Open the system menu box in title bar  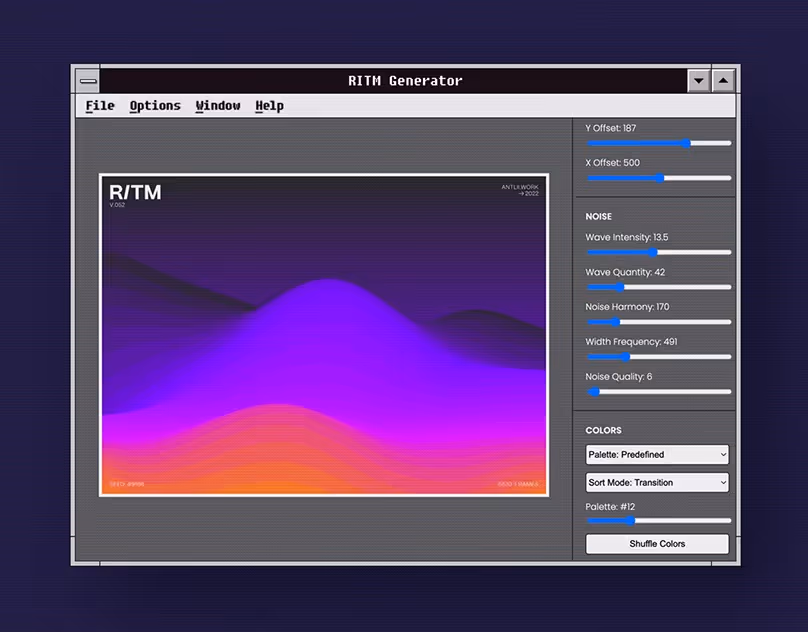[88, 81]
